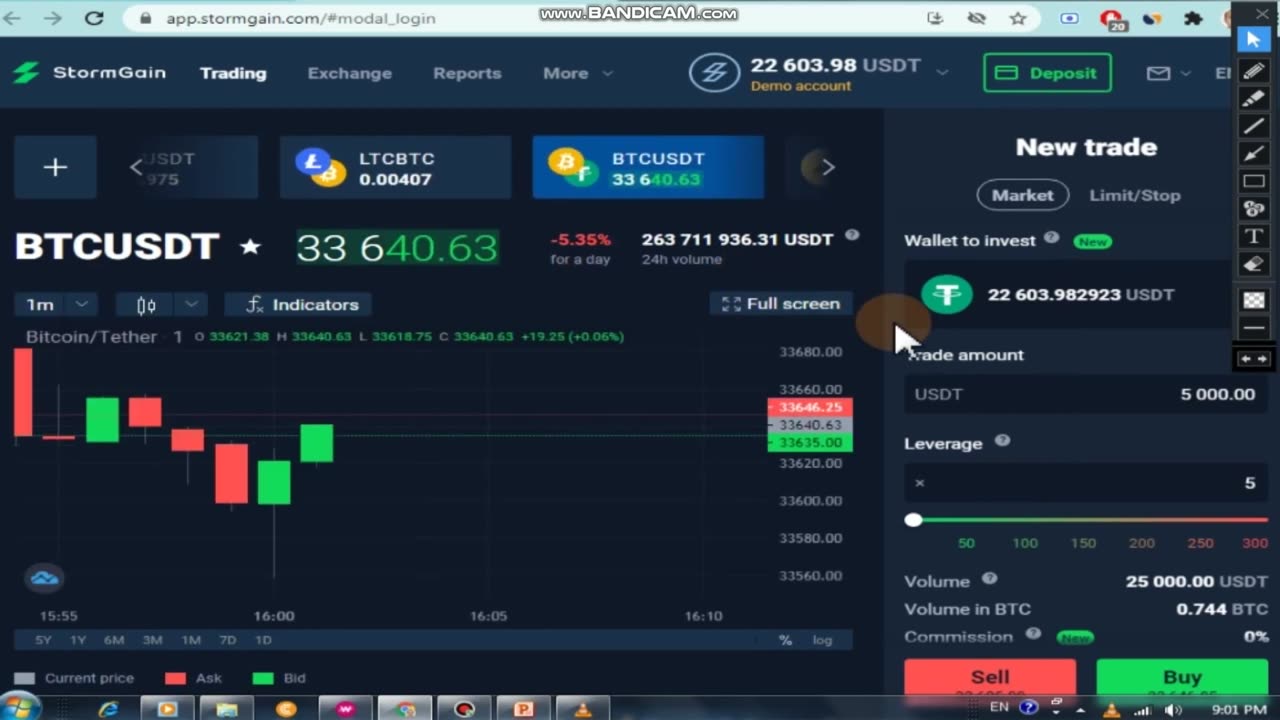Open the USDT wallet selector
This screenshot has width=1280, height=720.
[1068, 295]
